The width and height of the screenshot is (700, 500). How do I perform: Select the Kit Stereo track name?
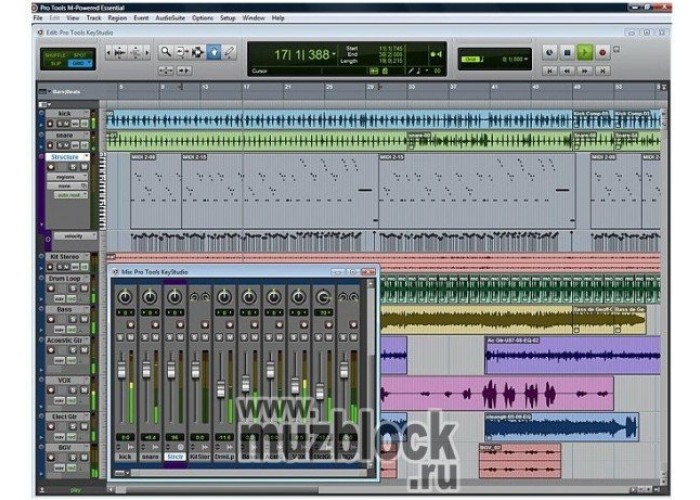pyautogui.click(x=65, y=257)
